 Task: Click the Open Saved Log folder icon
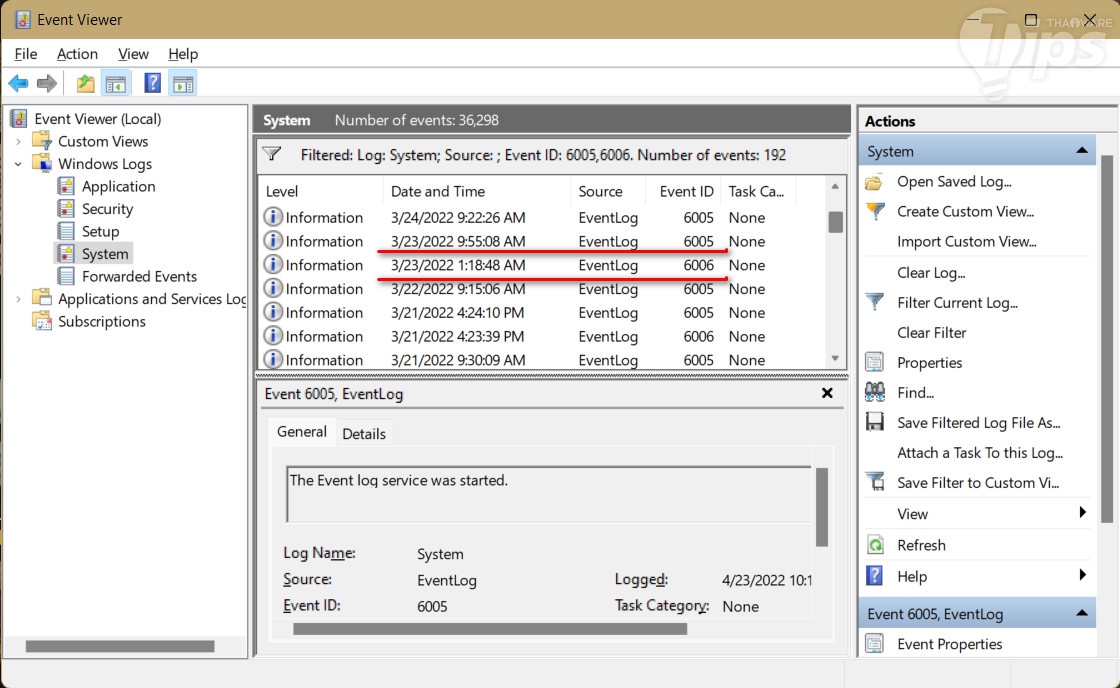click(x=875, y=182)
